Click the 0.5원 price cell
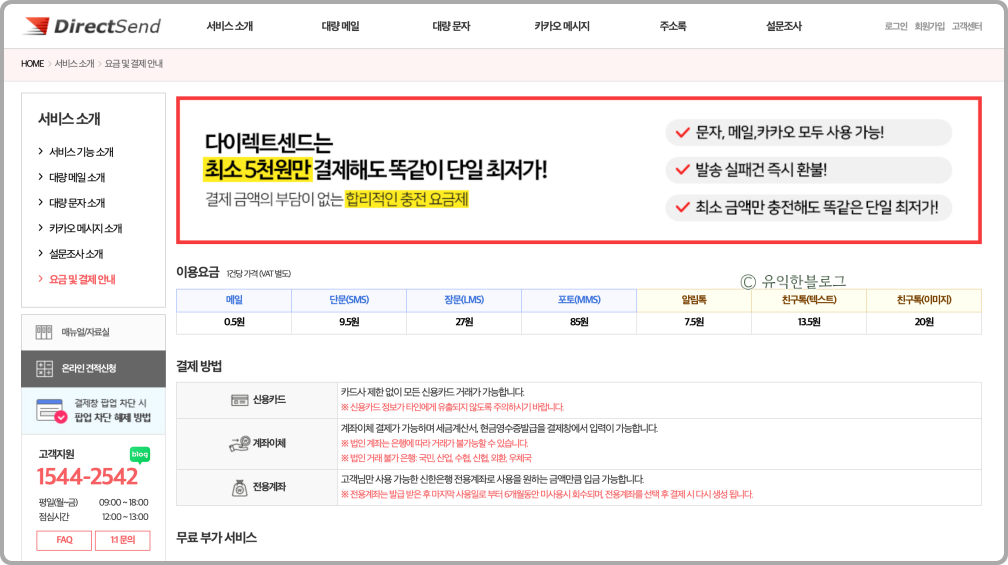Image resolution: width=1008 pixels, height=565 pixels. 234,323
